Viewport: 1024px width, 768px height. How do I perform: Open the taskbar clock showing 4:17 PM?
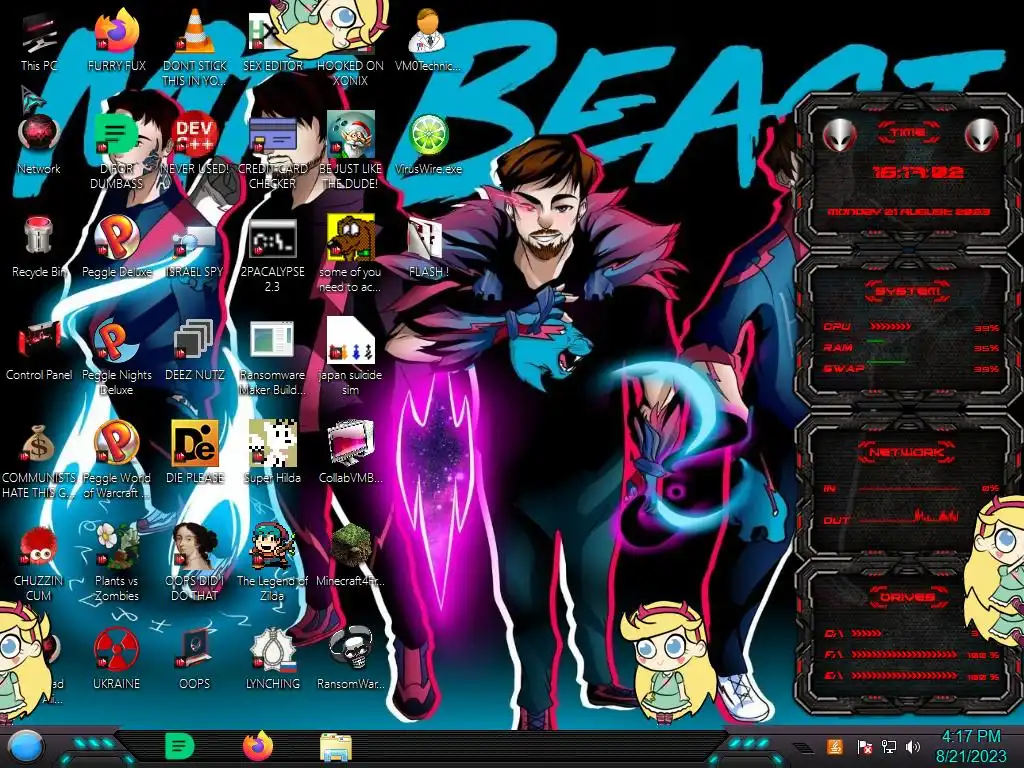click(971, 746)
